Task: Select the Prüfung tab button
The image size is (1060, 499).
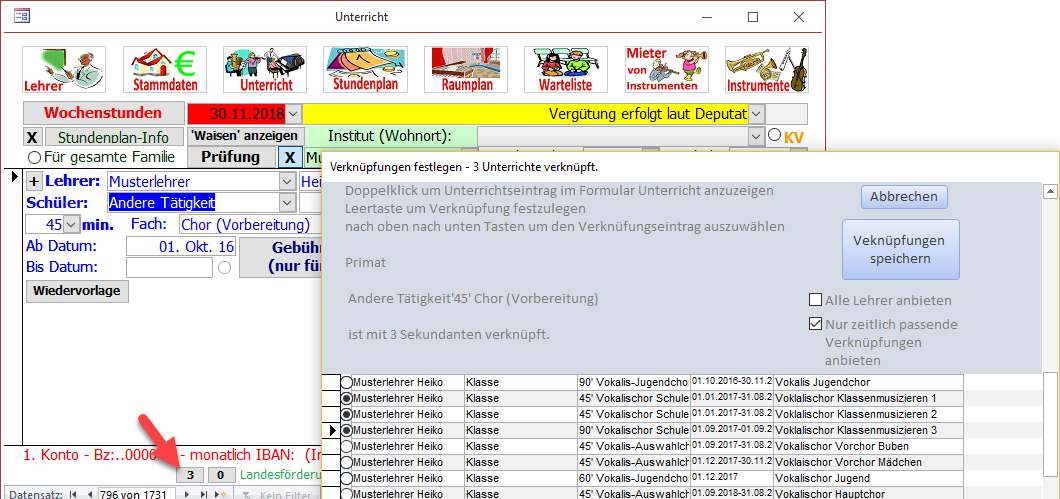Action: pyautogui.click(x=230, y=157)
